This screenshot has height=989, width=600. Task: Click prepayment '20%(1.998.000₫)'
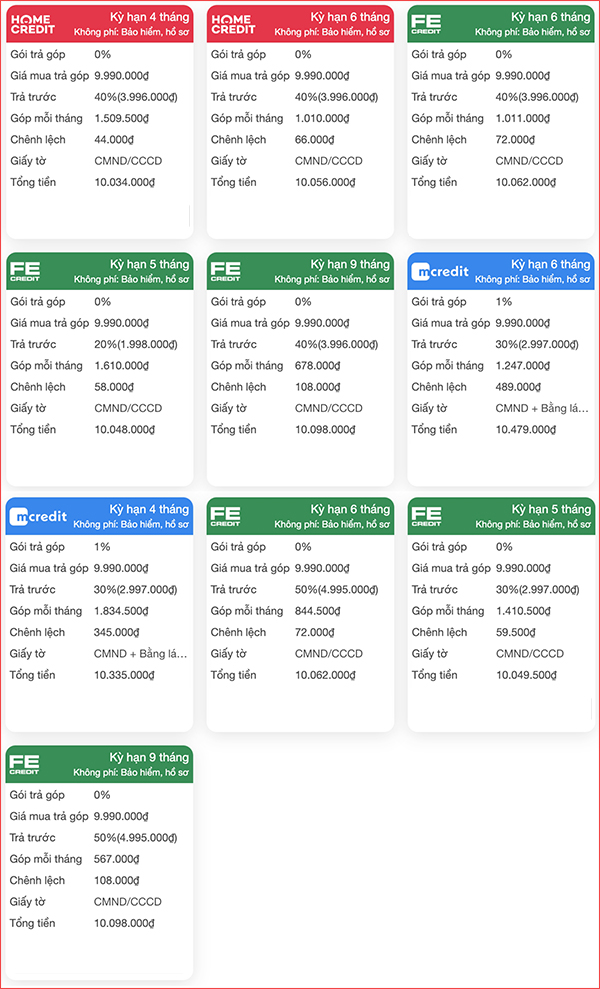136,344
